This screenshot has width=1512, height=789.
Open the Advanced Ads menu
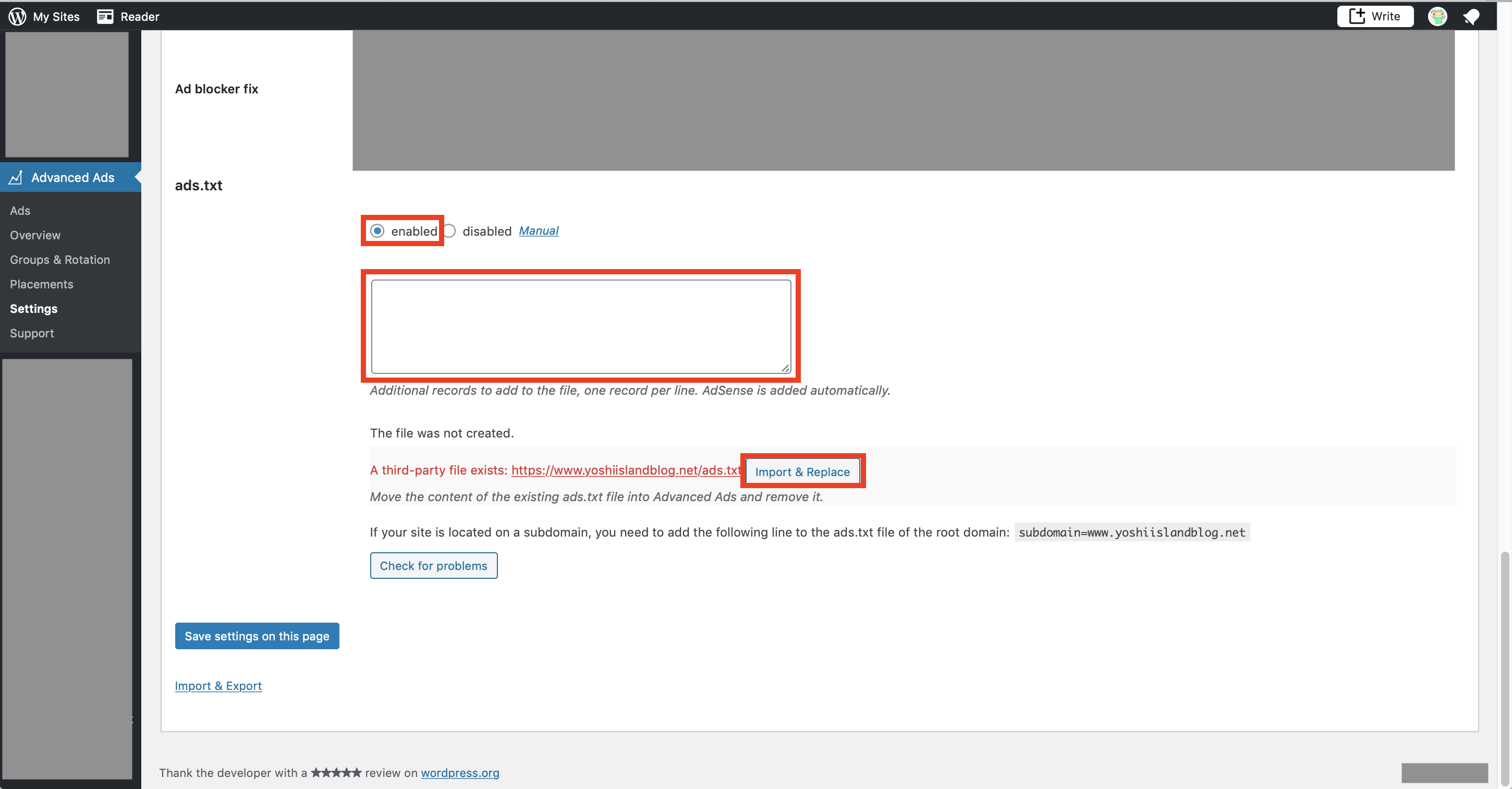pos(70,177)
